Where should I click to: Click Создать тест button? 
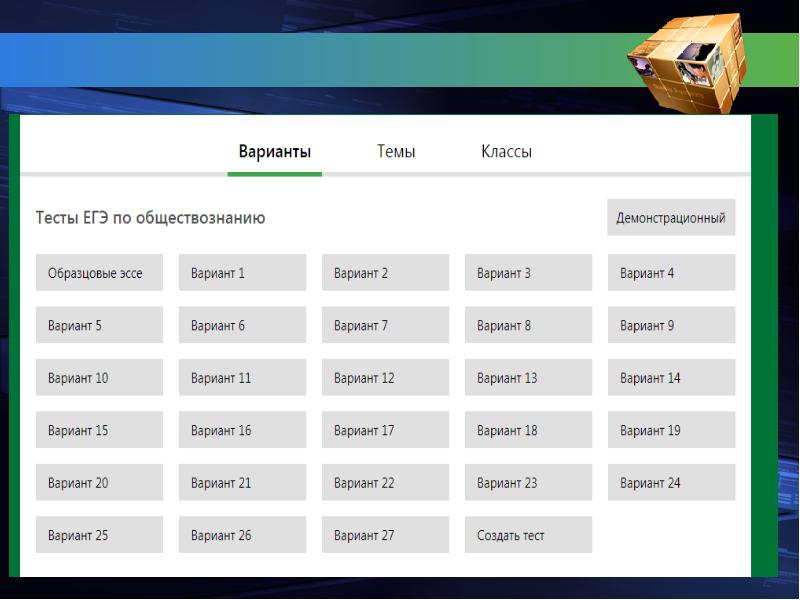click(x=528, y=536)
